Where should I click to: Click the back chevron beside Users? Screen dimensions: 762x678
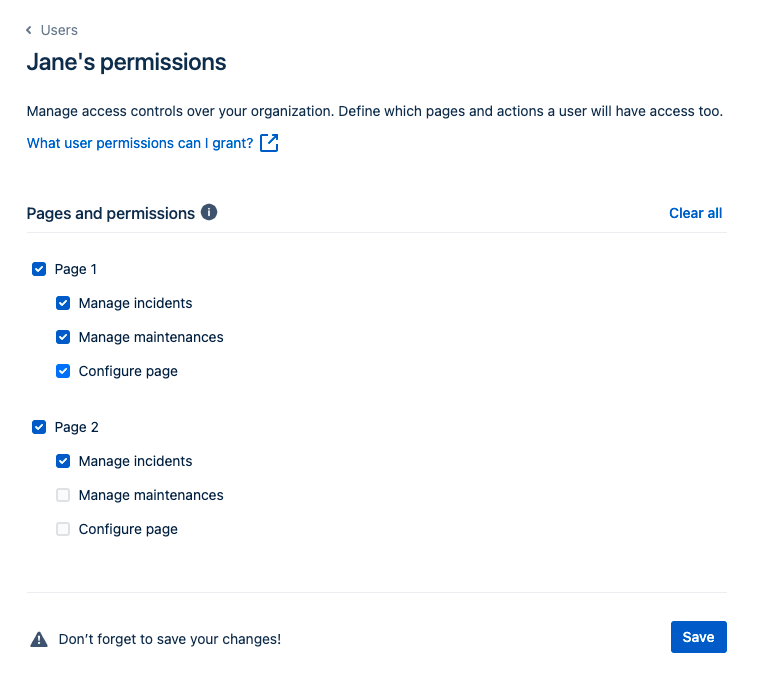tap(29, 30)
